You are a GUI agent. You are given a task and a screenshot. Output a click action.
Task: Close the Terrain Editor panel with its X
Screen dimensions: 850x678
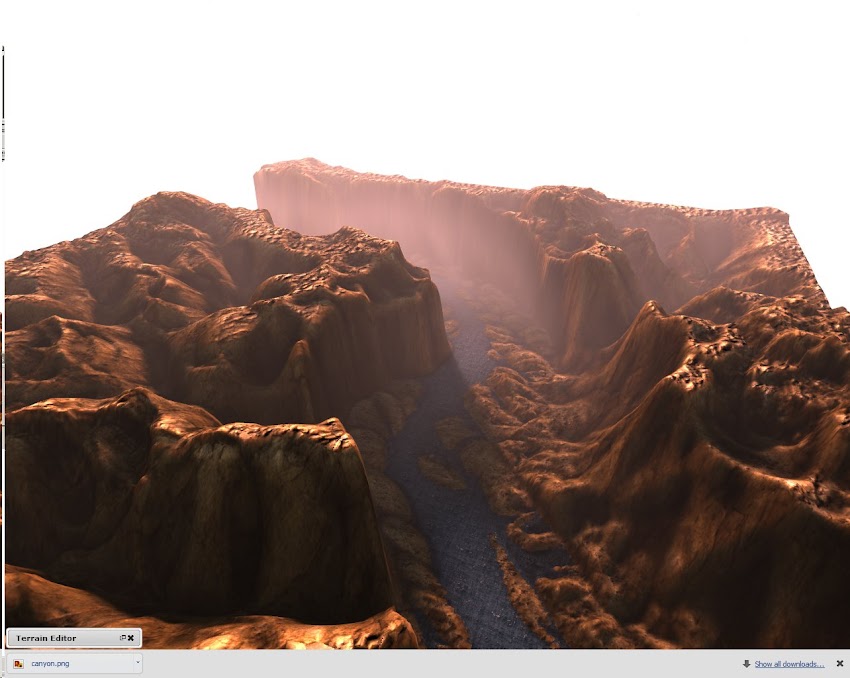[x=131, y=637]
